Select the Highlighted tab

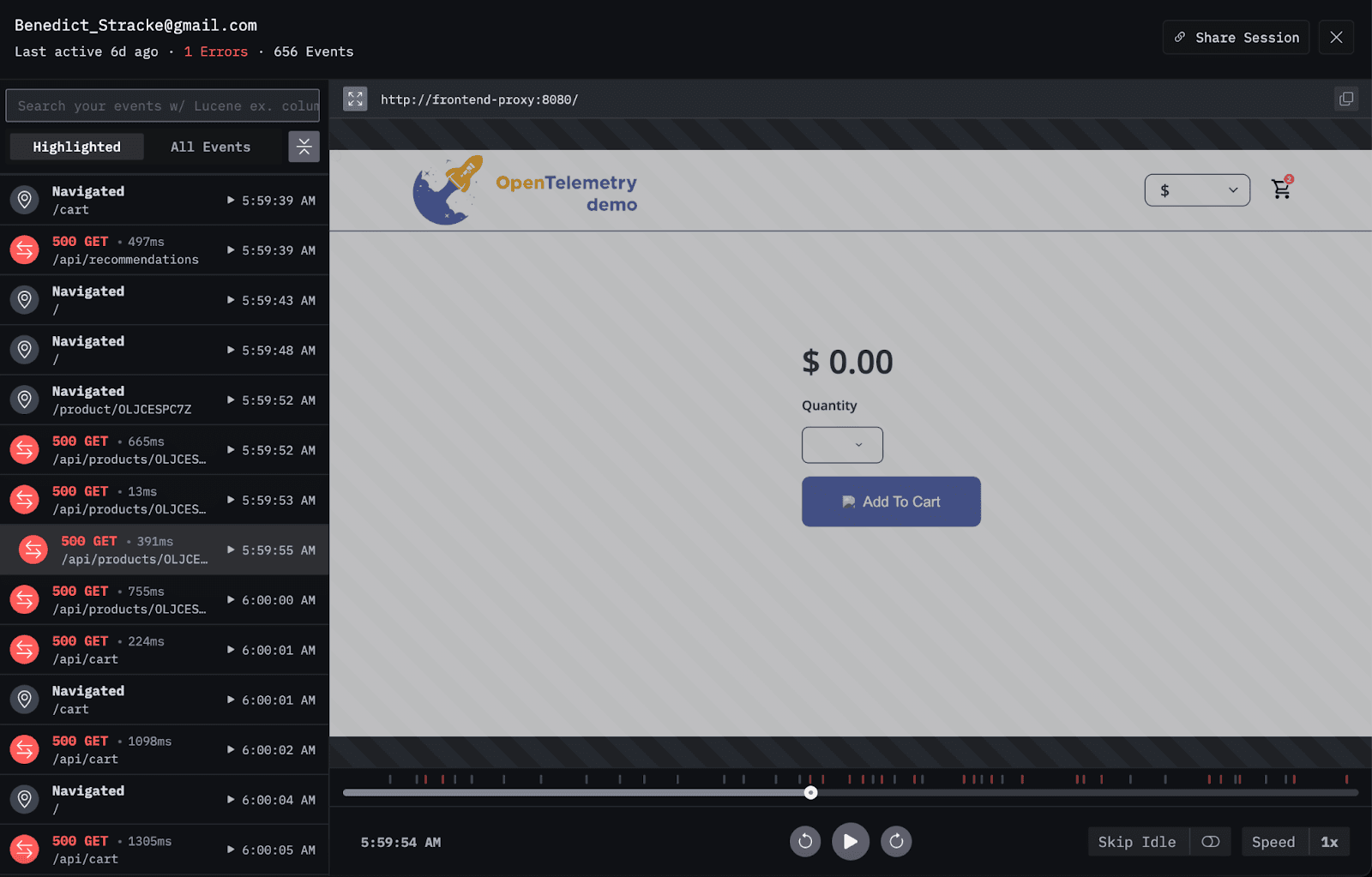(77, 147)
